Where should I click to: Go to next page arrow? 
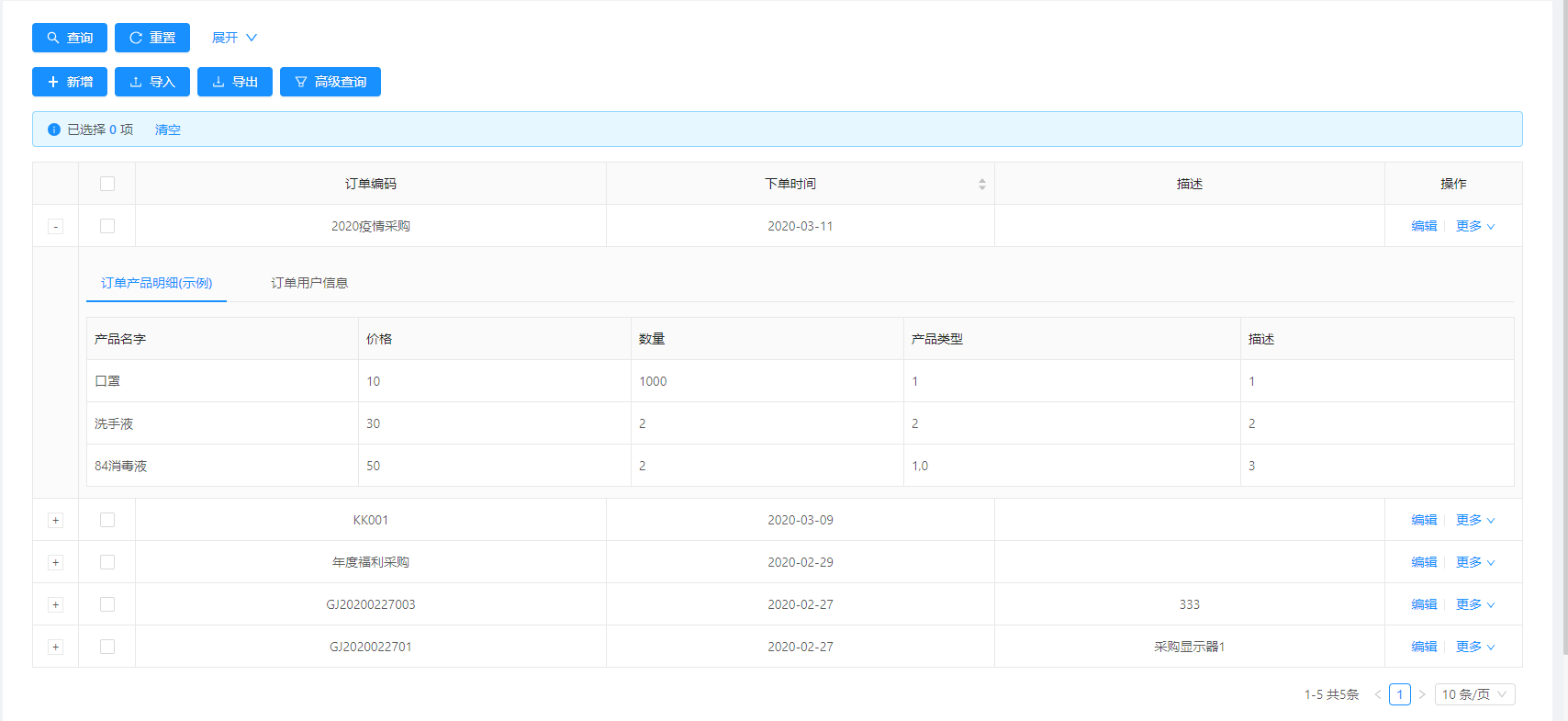(x=1422, y=694)
